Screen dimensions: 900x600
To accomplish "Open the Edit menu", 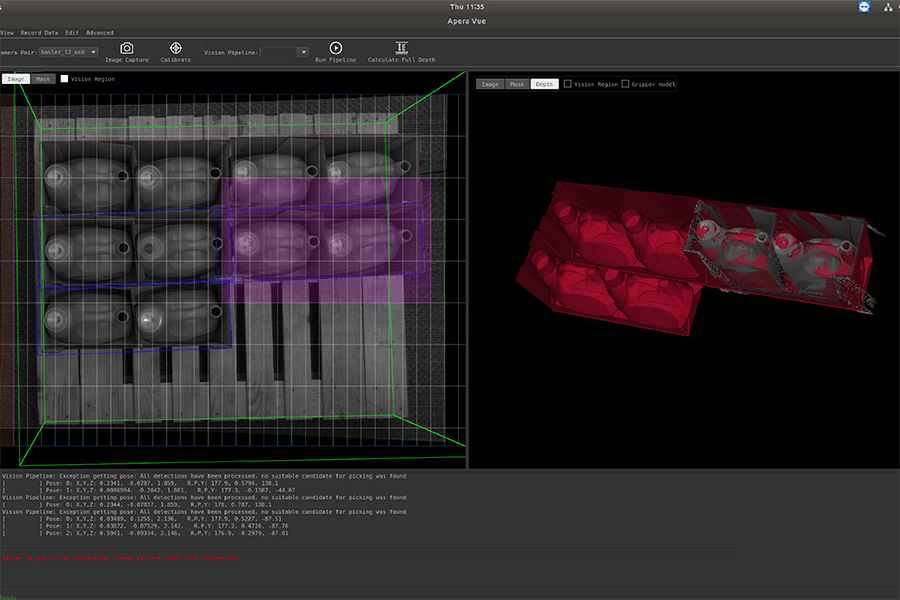I will (72, 33).
